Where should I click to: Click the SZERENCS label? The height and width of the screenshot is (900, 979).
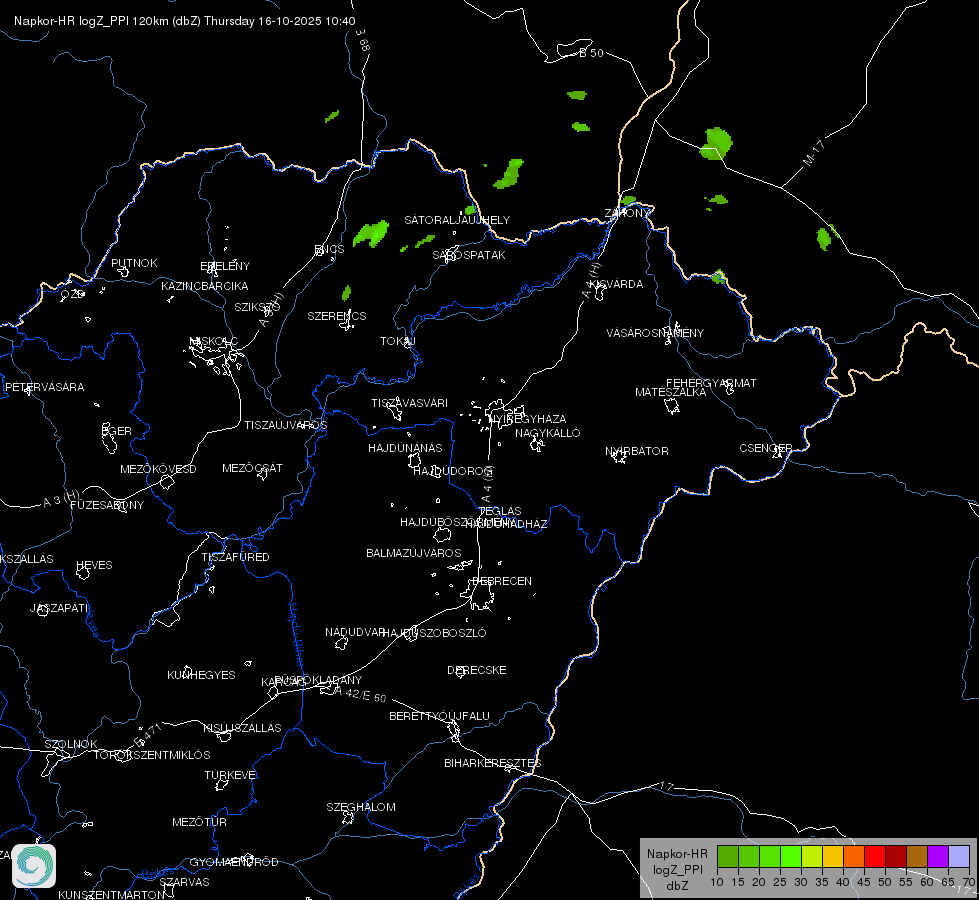pyautogui.click(x=337, y=316)
